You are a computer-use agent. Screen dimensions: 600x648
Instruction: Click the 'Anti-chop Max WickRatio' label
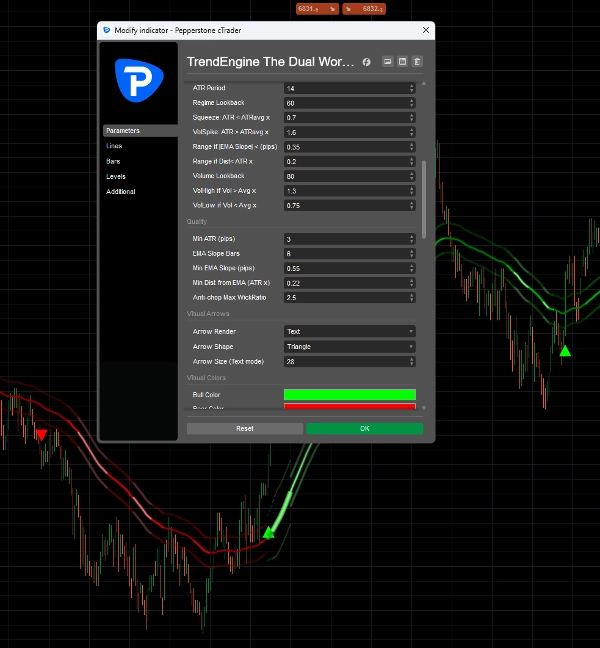229,298
